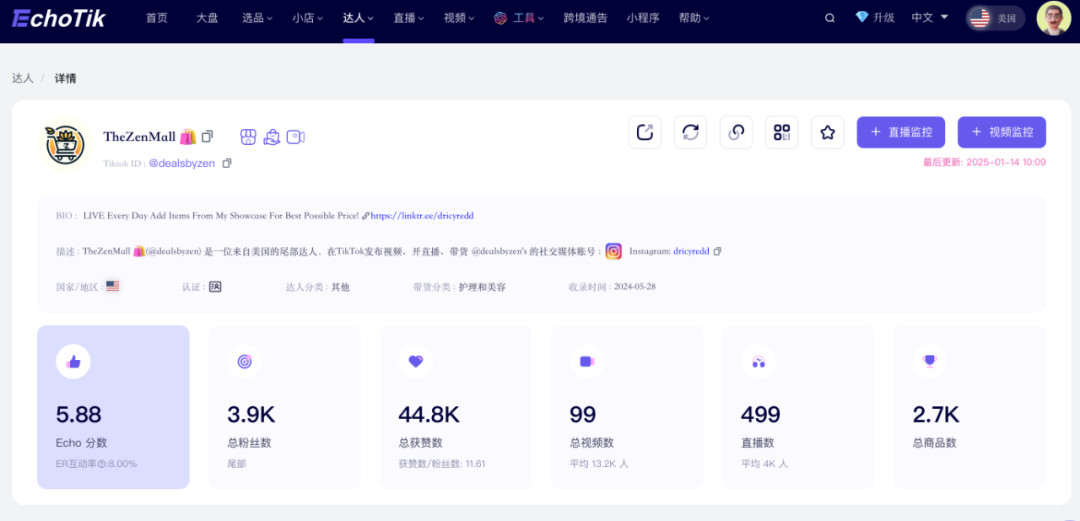The height and width of the screenshot is (521, 1080).
Task: Go to 首页 in navigation
Action: point(156,18)
